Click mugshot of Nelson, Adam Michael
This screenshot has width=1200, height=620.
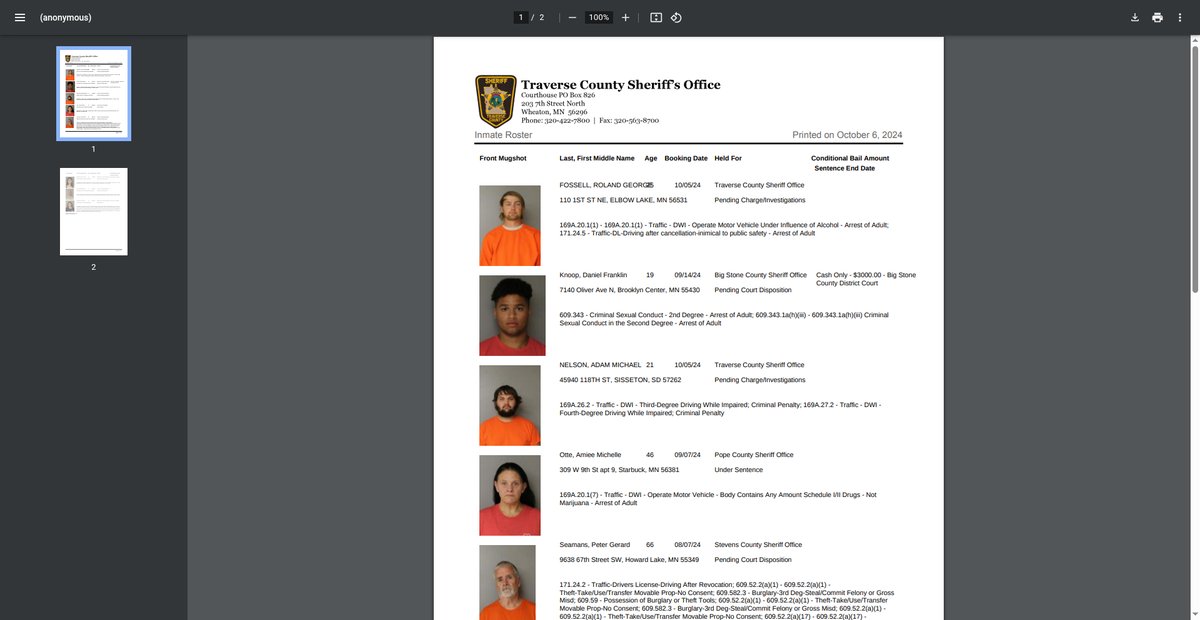[x=510, y=405]
